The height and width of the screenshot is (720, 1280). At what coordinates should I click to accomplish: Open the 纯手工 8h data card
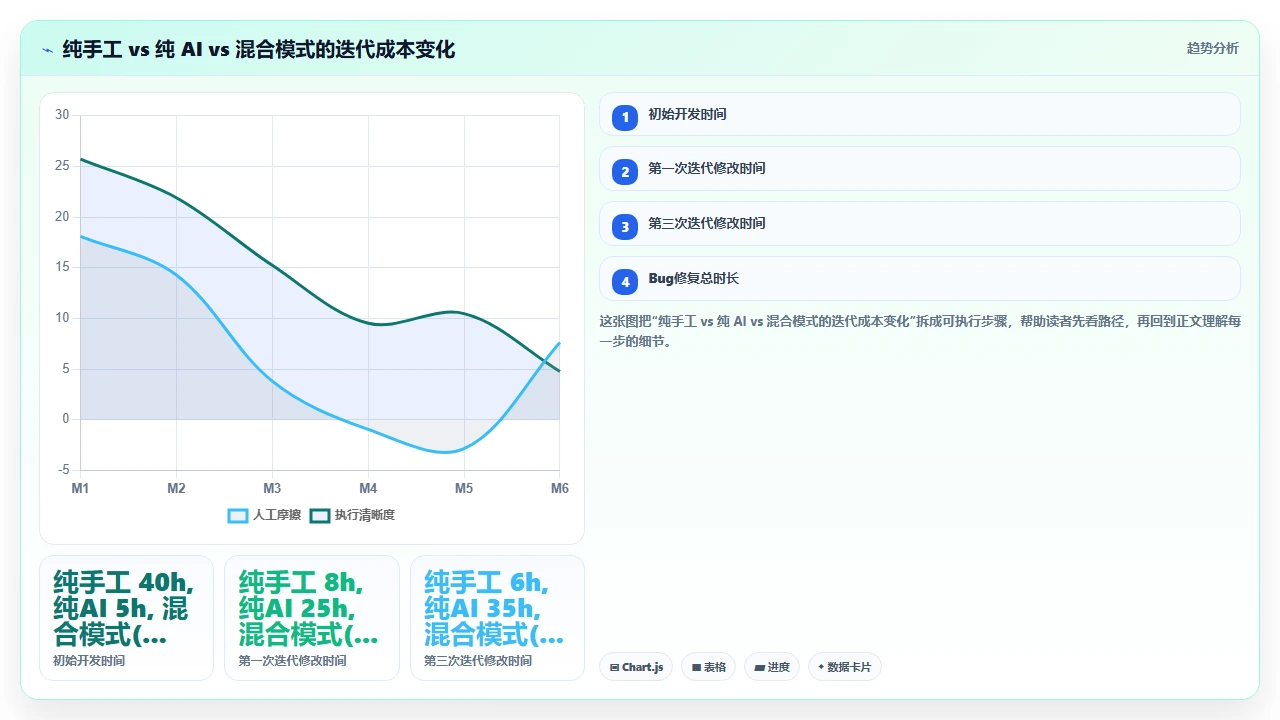pos(311,618)
